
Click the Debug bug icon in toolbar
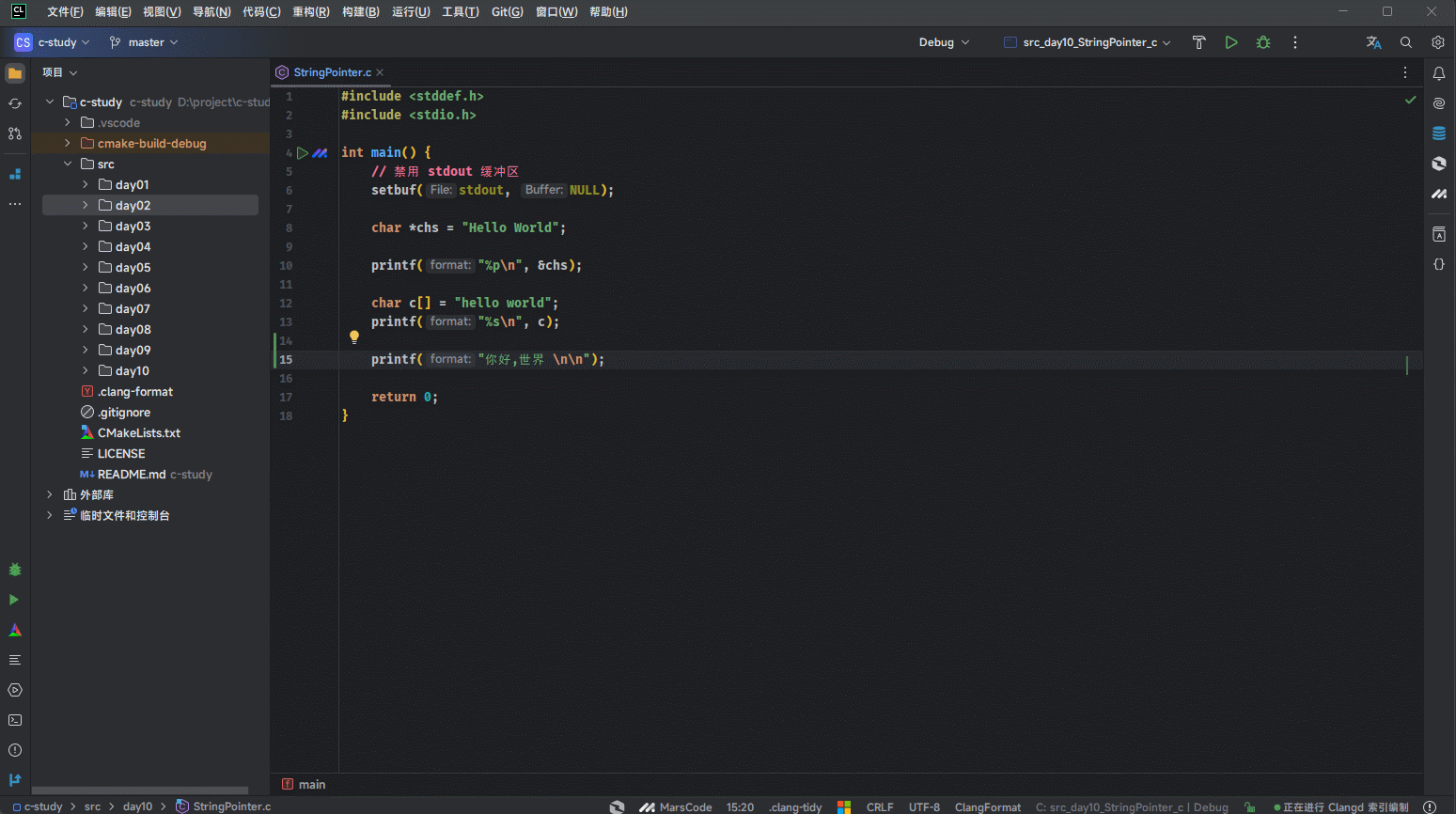click(x=1262, y=42)
